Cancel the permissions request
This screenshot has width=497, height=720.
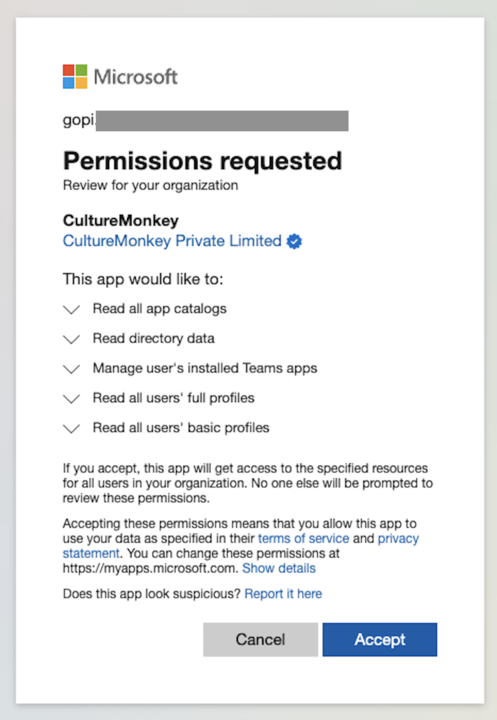(260, 639)
